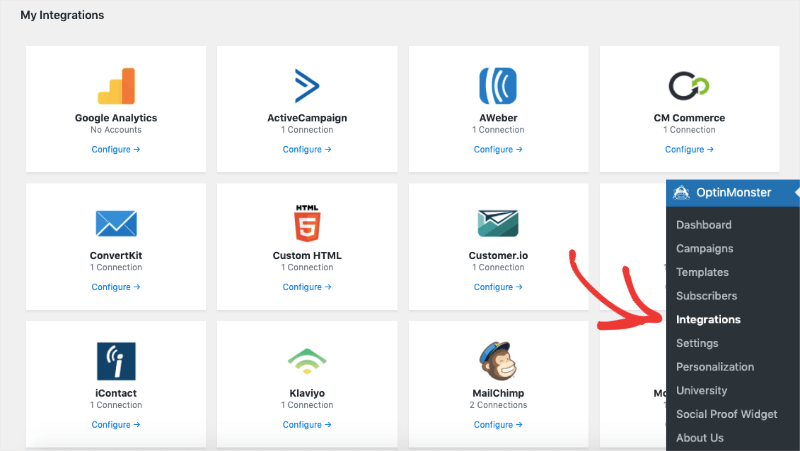Click the AWeber title text
Image resolution: width=800 pixels, height=451 pixels.
point(498,118)
